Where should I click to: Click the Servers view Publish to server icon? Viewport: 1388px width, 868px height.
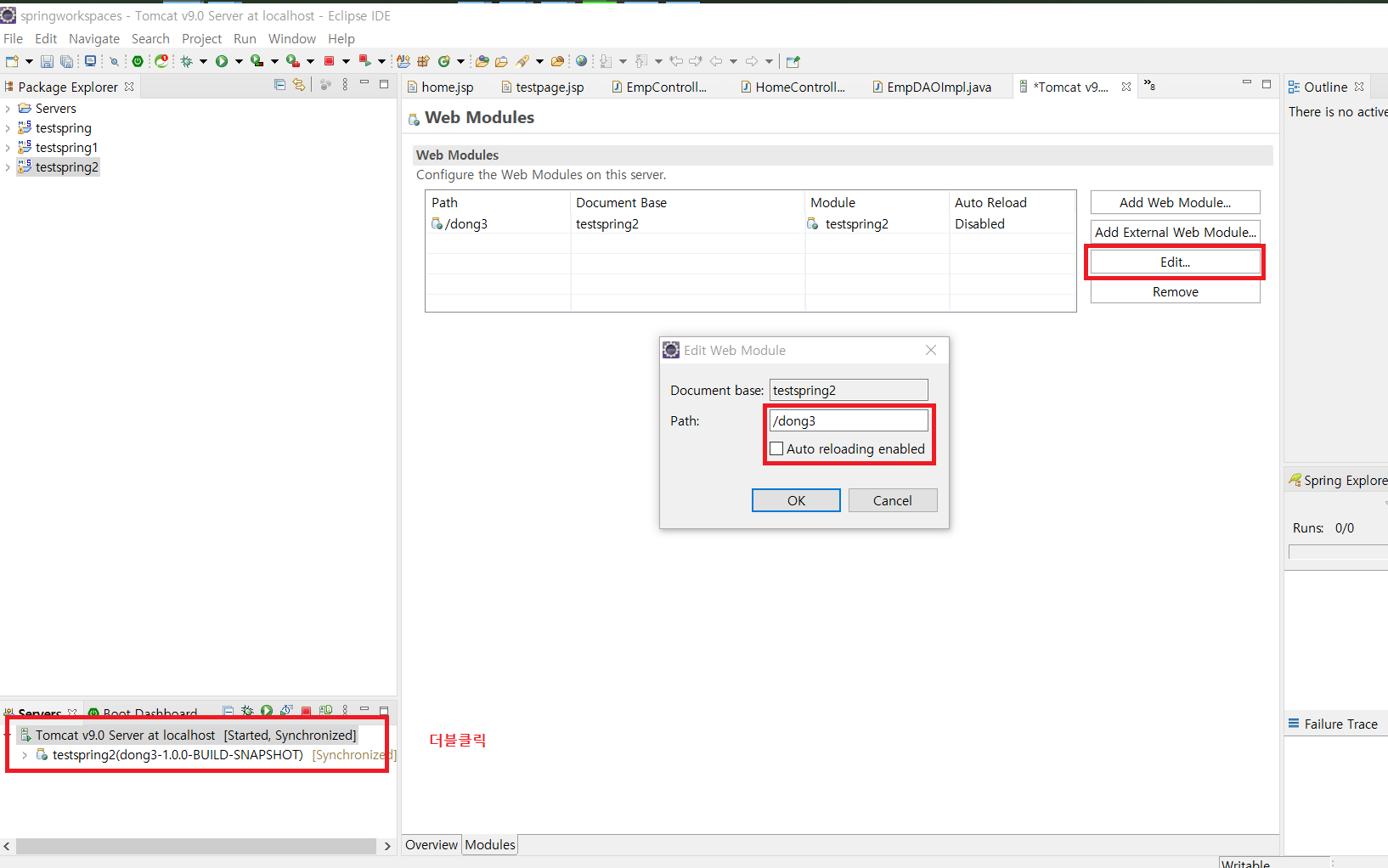coord(325,711)
